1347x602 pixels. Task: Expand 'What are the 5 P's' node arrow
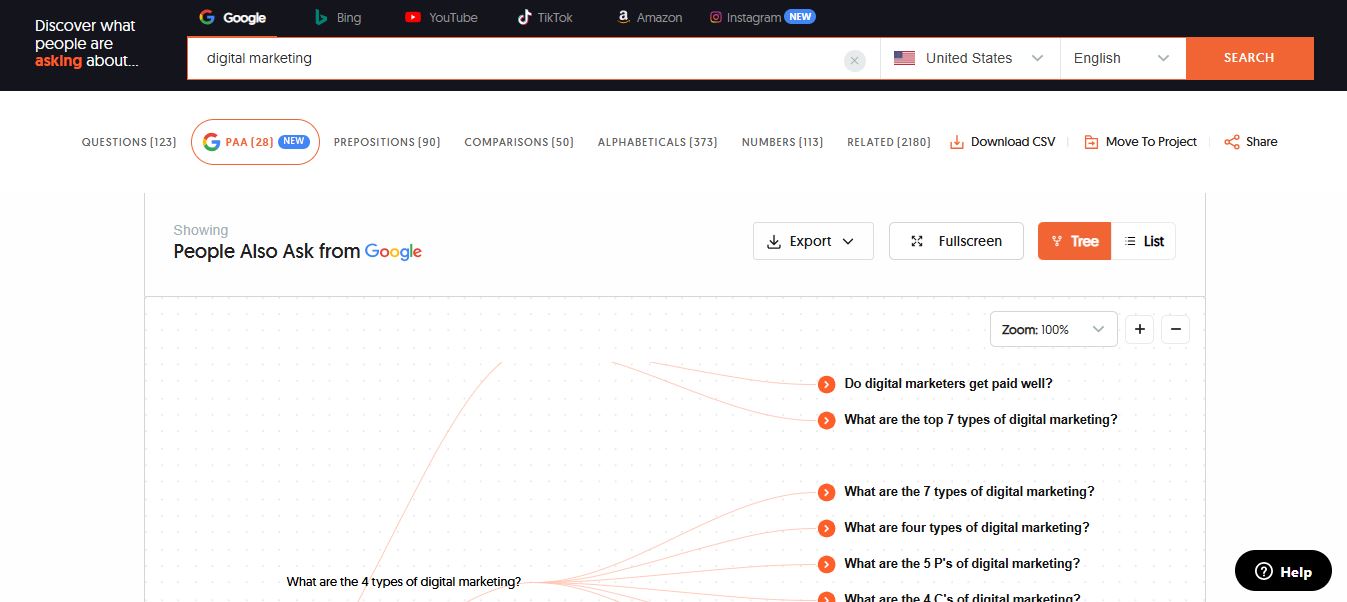click(826, 564)
